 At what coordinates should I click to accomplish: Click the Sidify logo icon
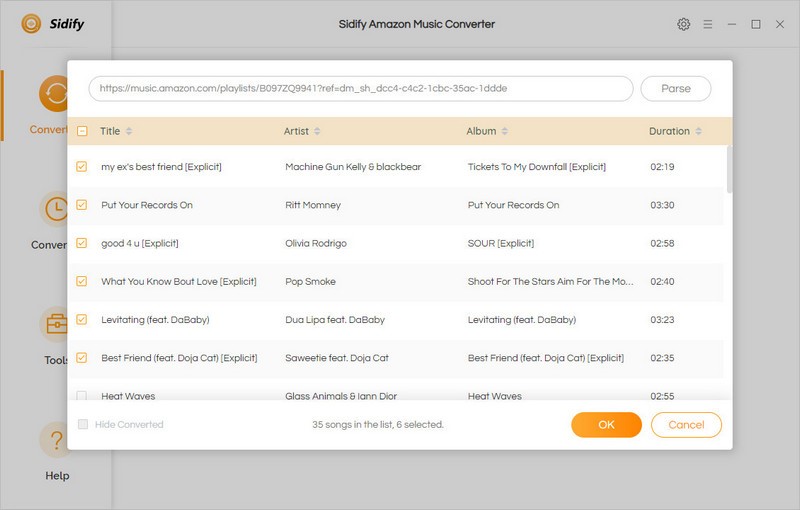pos(31,24)
